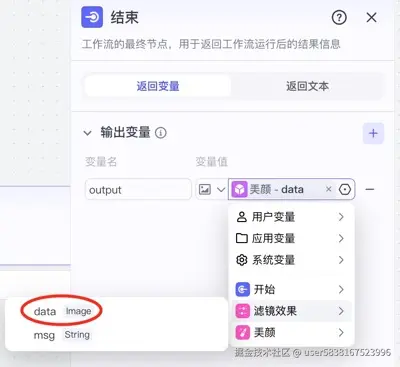The height and width of the screenshot is (367, 400).
Task: Click the gear icon beside 系统变量
Action: click(241, 260)
